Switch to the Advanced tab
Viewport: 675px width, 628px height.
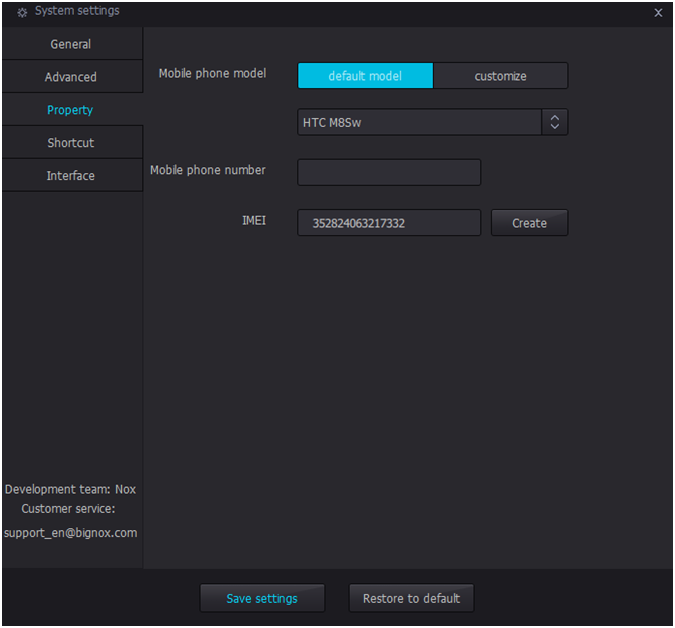[x=71, y=77]
